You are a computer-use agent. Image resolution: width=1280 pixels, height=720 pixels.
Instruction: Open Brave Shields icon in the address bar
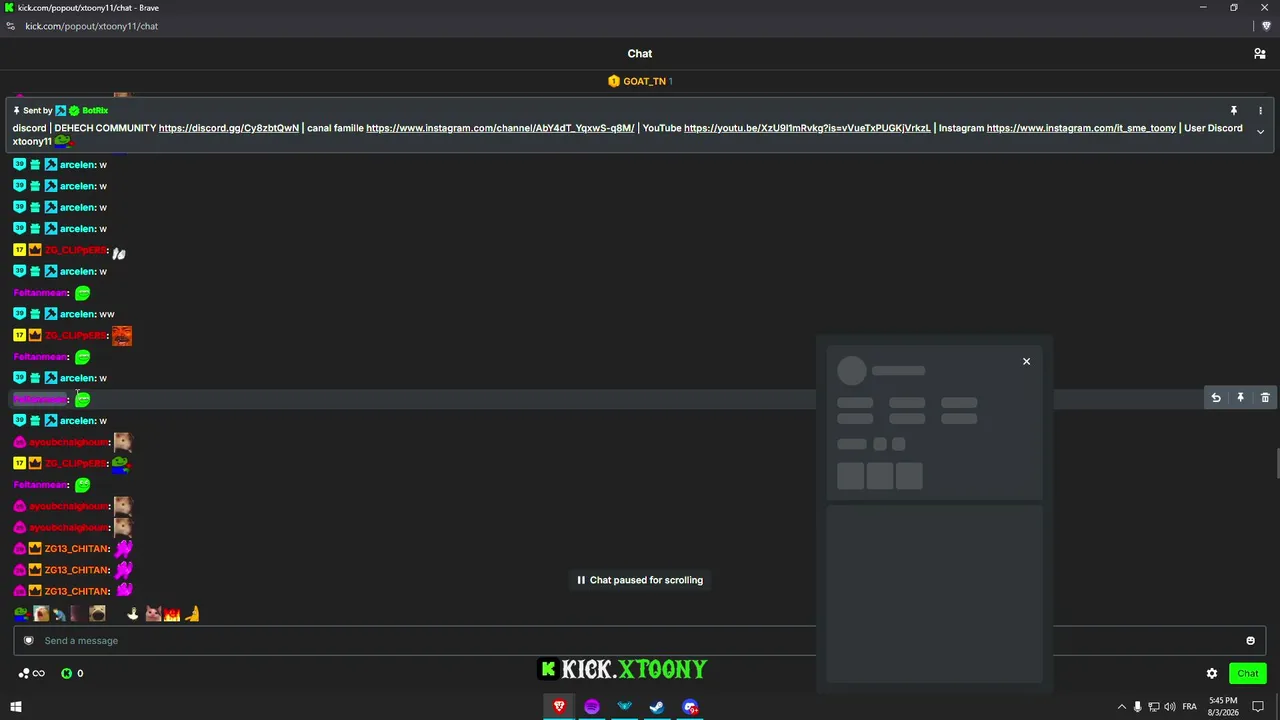(1266, 26)
